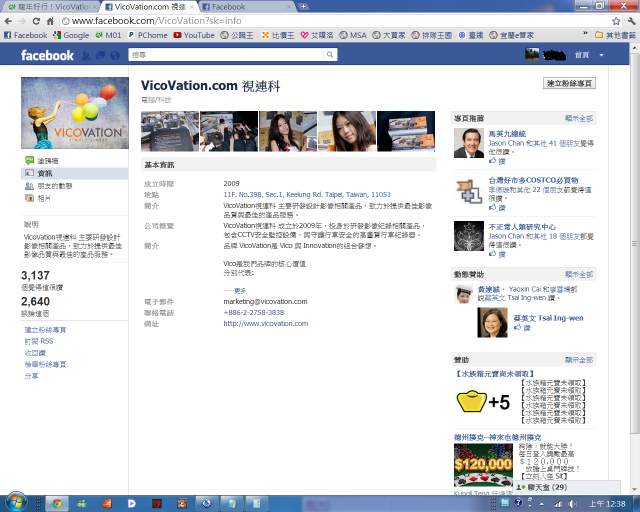Open the Google bookmark
Image resolution: width=640 pixels, height=512 pixels.
[71, 35]
